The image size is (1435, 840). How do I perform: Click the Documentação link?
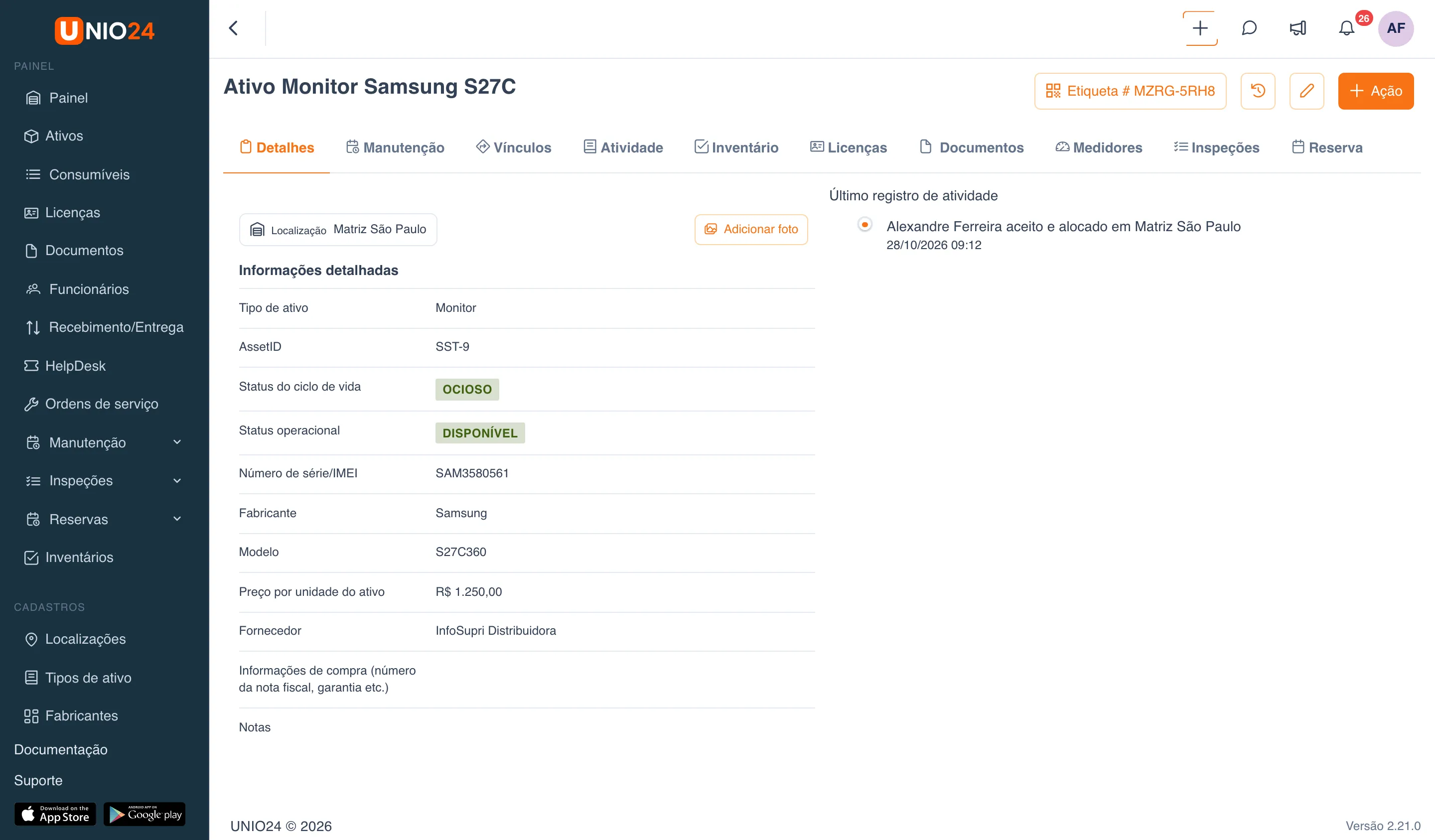[60, 749]
